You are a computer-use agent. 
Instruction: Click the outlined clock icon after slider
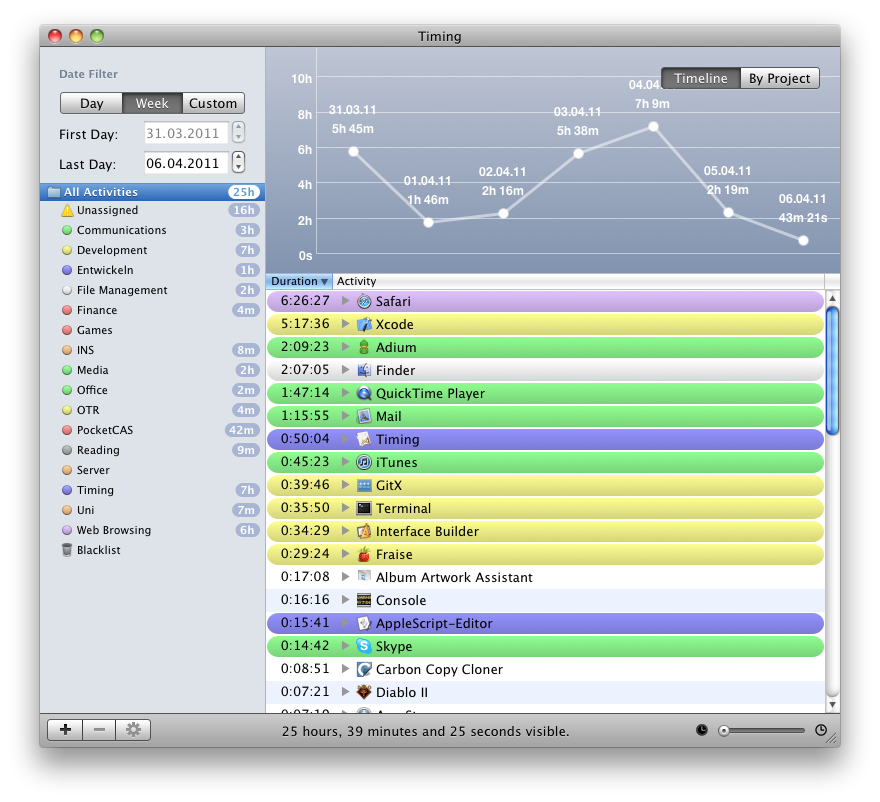point(821,730)
